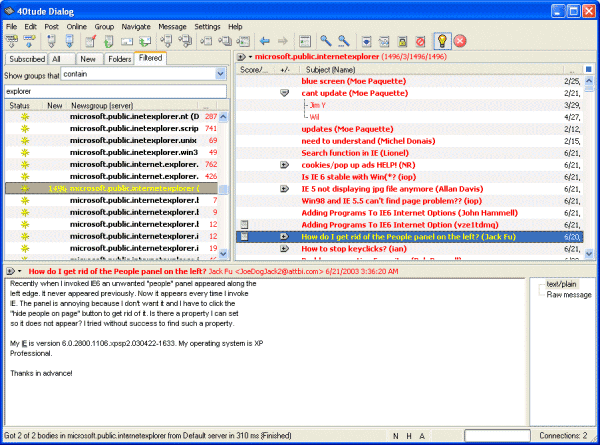Switch to the Subscribed tab
The height and width of the screenshot is (445, 600).
pyautogui.click(x=27, y=58)
